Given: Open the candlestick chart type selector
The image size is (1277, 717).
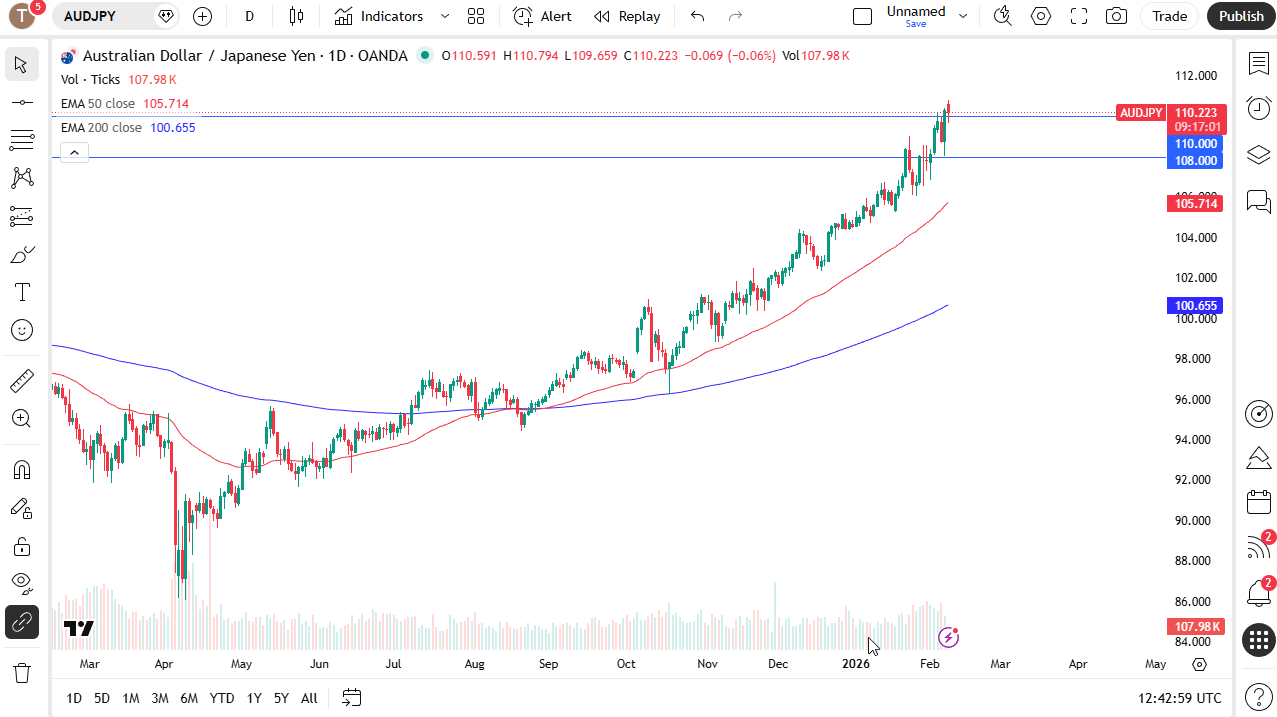Looking at the screenshot, I should [x=296, y=16].
